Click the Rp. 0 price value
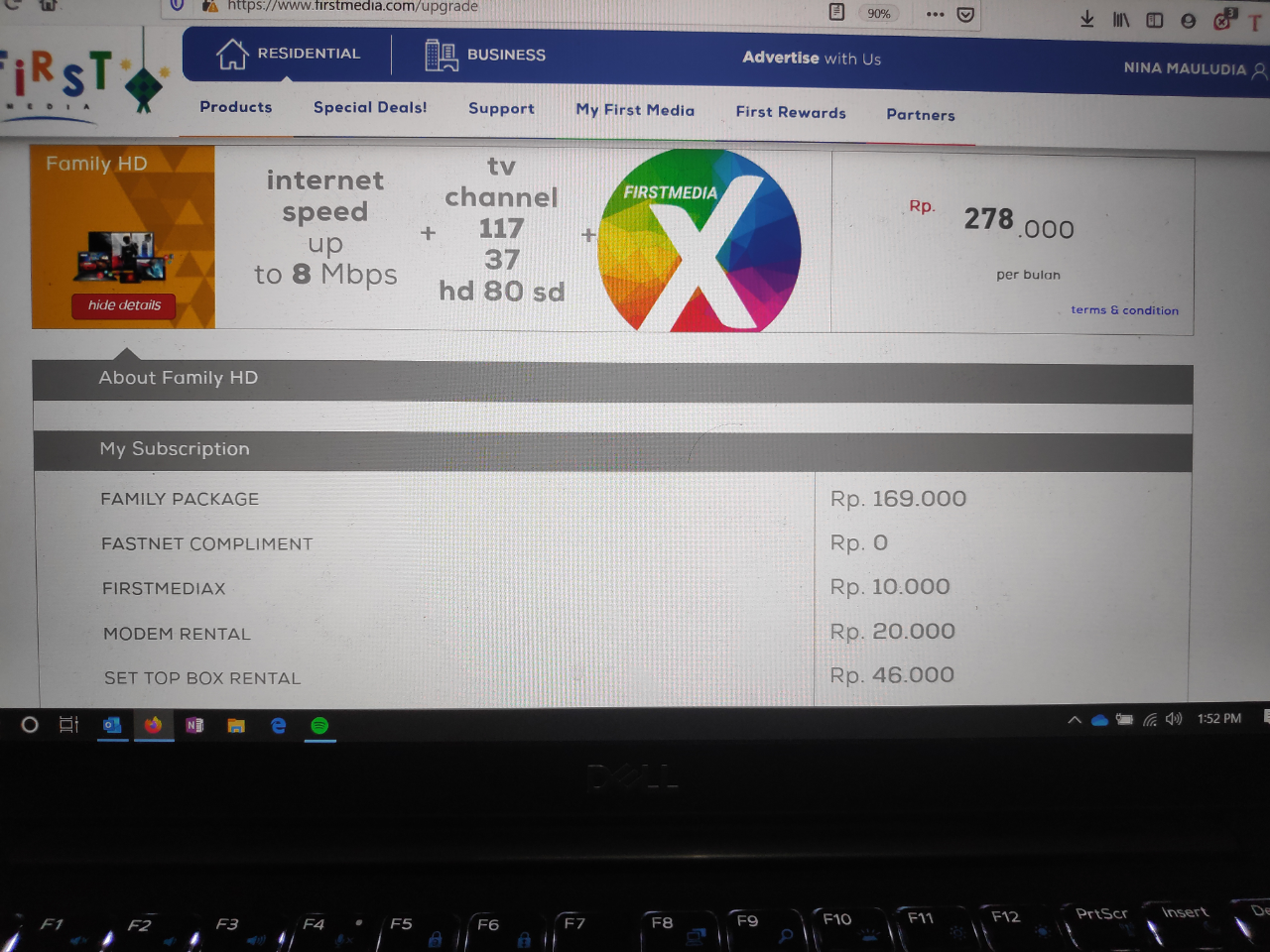 (859, 542)
